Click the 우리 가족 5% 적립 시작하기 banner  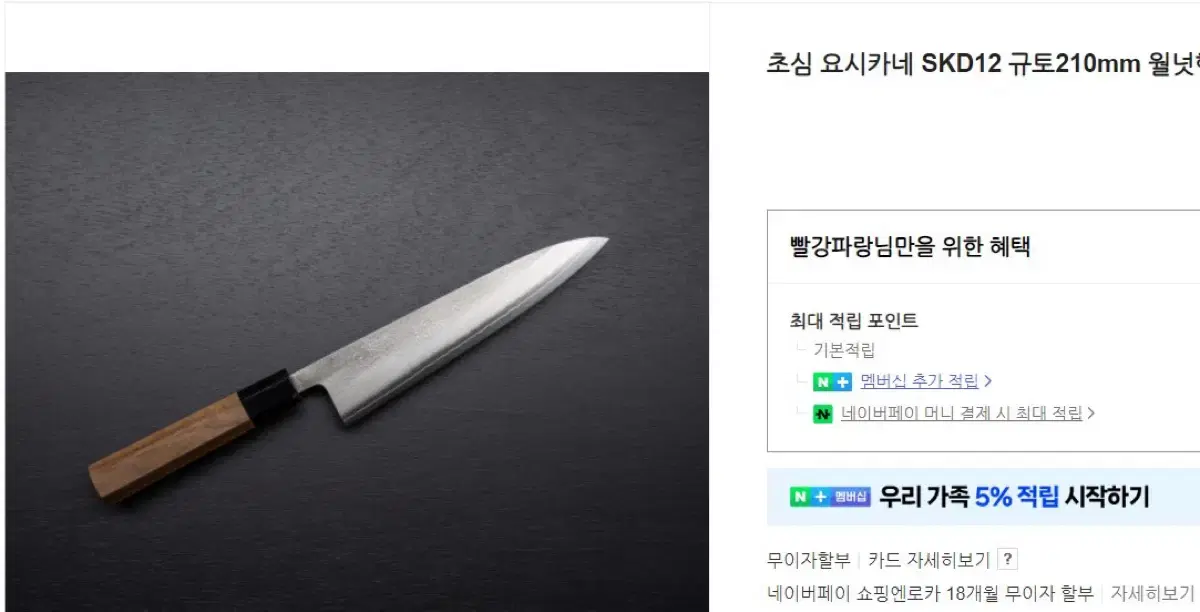pyautogui.click(x=983, y=497)
